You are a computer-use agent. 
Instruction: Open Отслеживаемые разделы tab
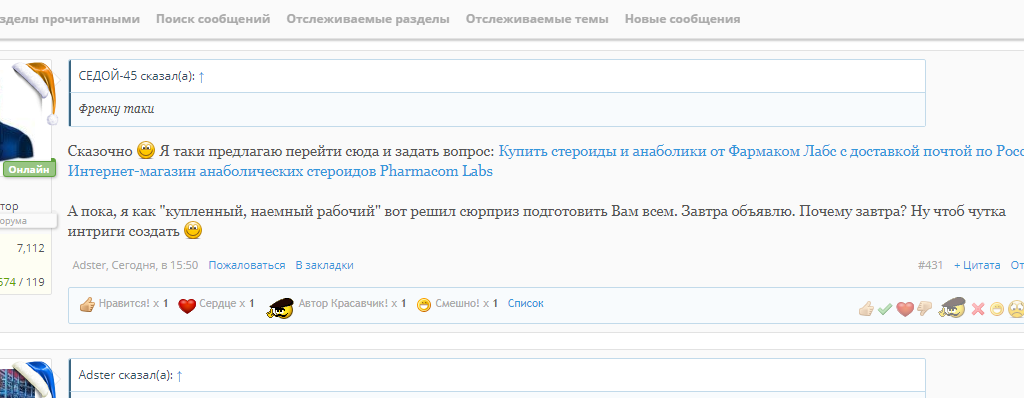click(x=368, y=19)
